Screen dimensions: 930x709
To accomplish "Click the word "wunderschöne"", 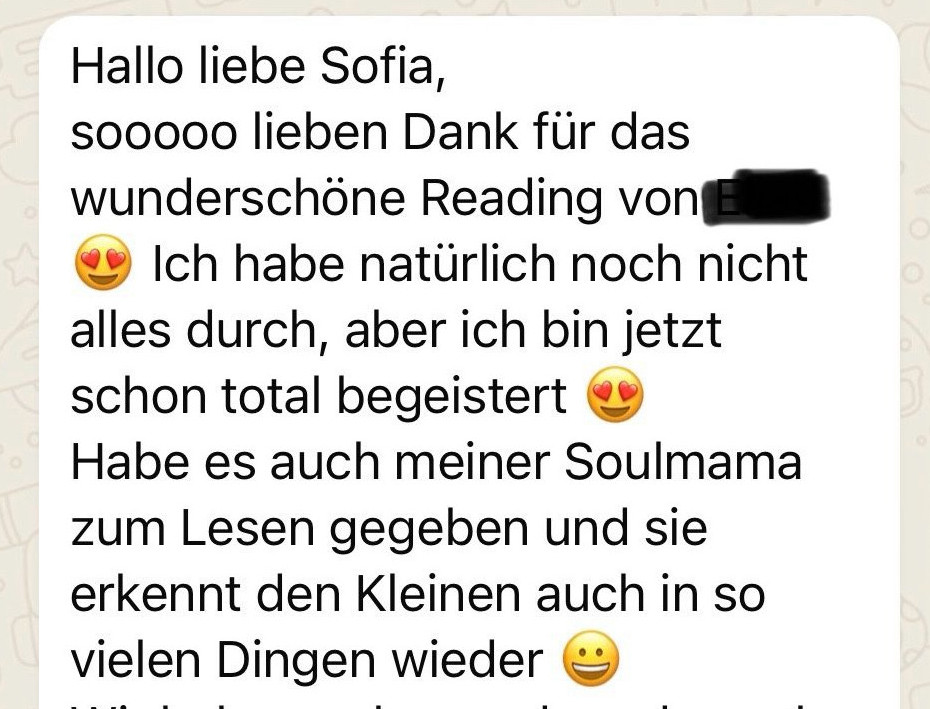I will [238, 198].
